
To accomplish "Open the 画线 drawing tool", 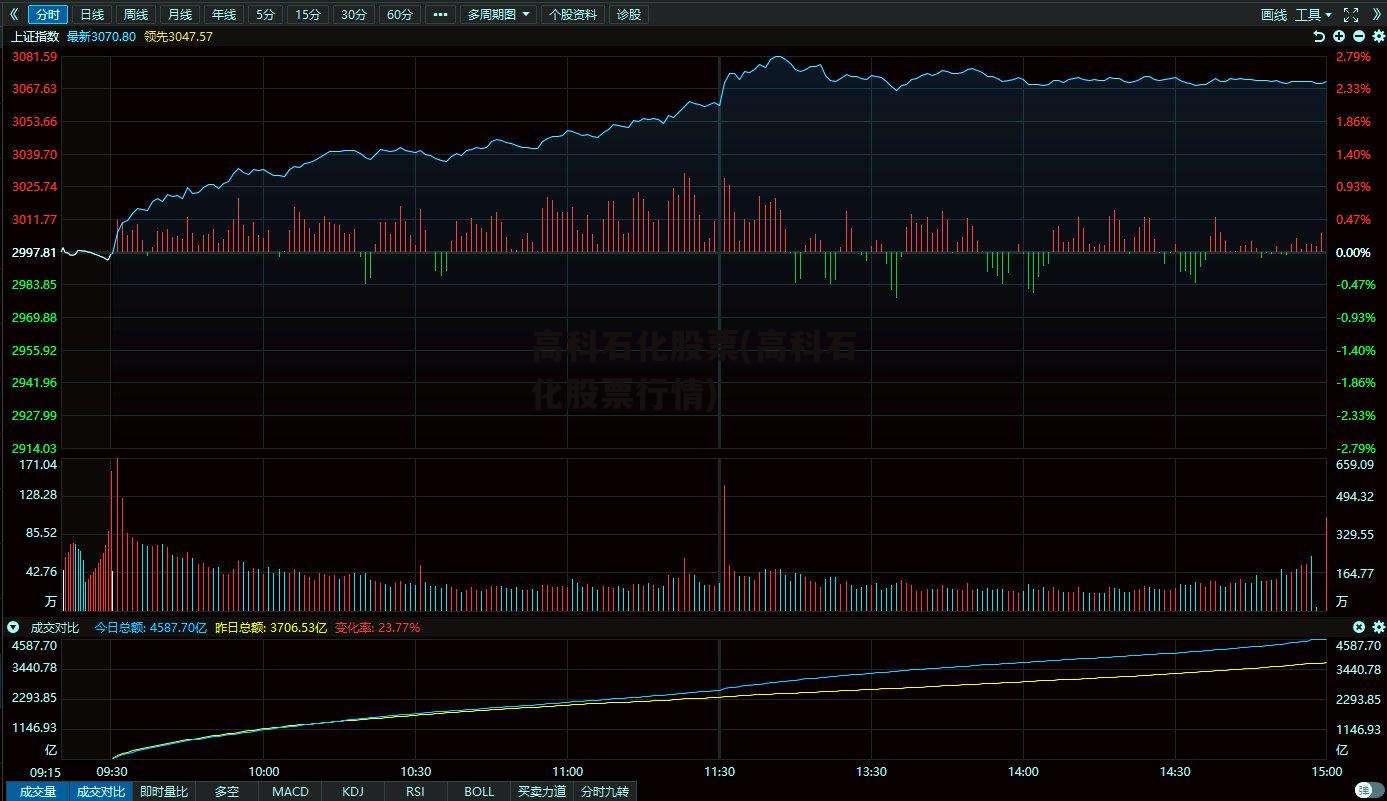I will pyautogui.click(x=1273, y=14).
